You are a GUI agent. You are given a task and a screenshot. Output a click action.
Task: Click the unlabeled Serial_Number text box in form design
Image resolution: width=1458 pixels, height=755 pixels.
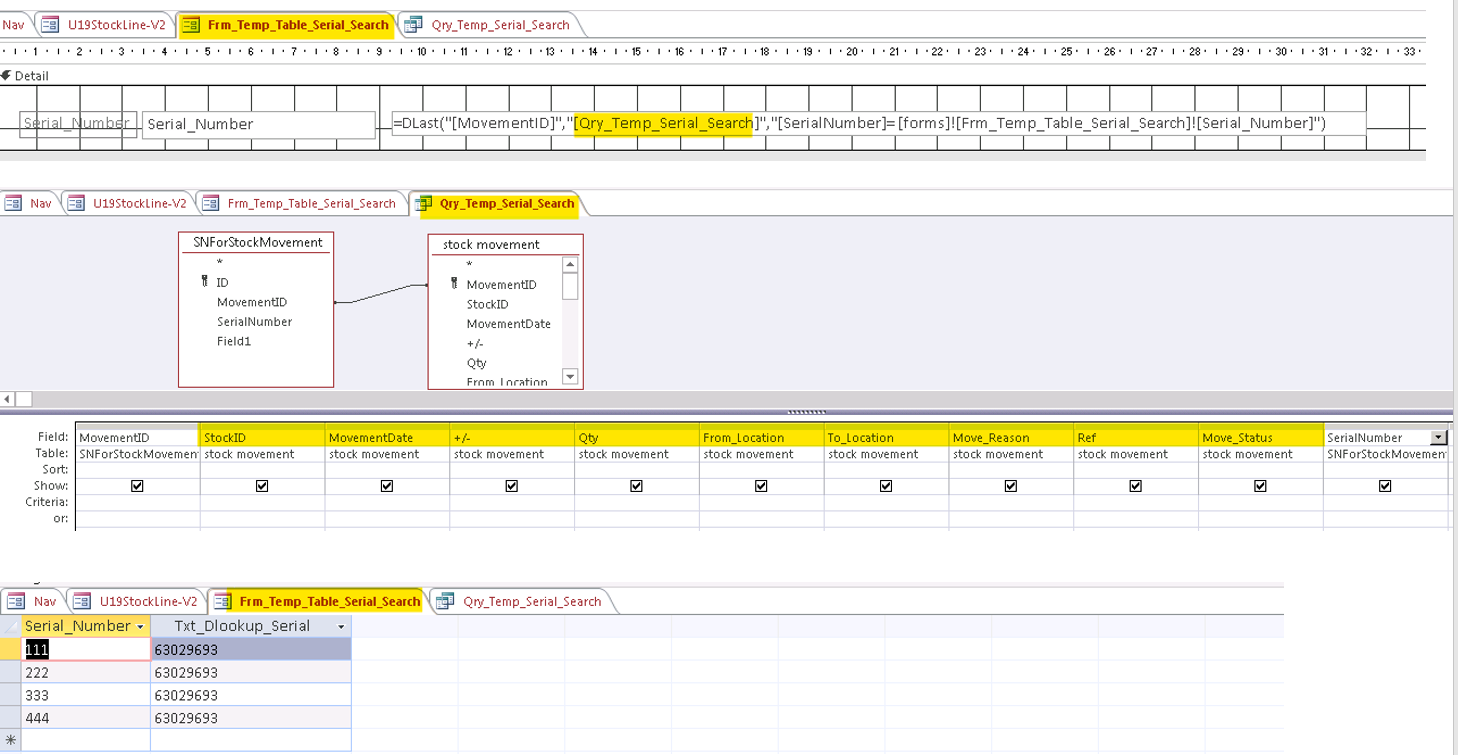click(258, 124)
